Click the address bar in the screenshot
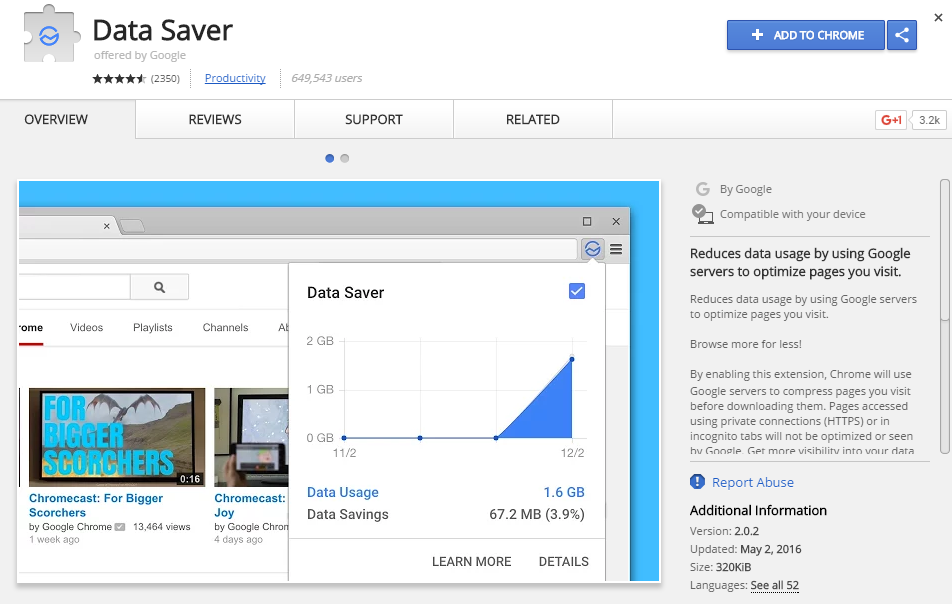 [x=298, y=249]
